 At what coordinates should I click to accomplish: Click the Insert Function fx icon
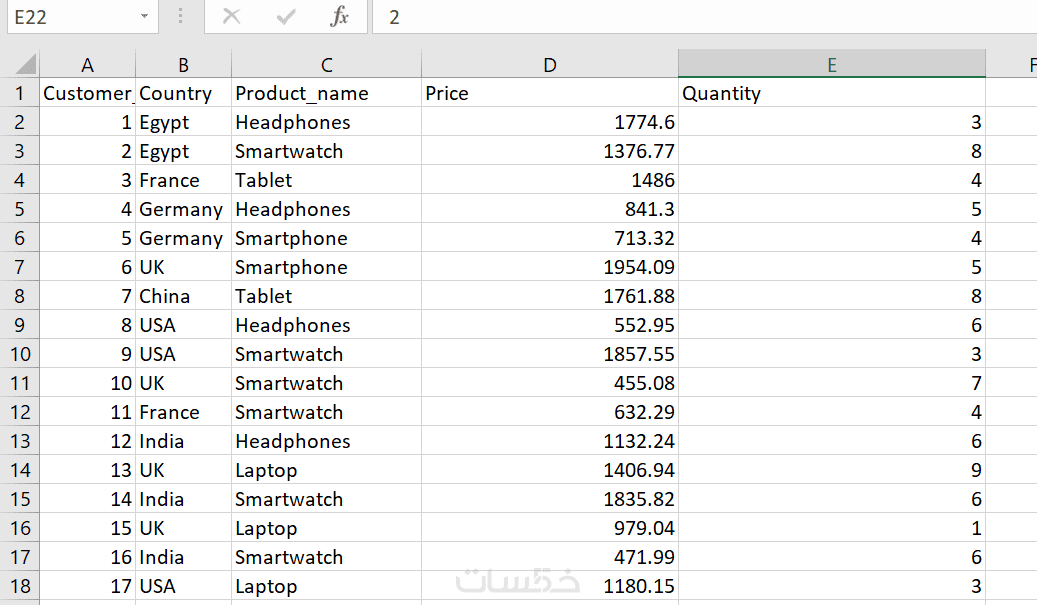click(x=340, y=17)
